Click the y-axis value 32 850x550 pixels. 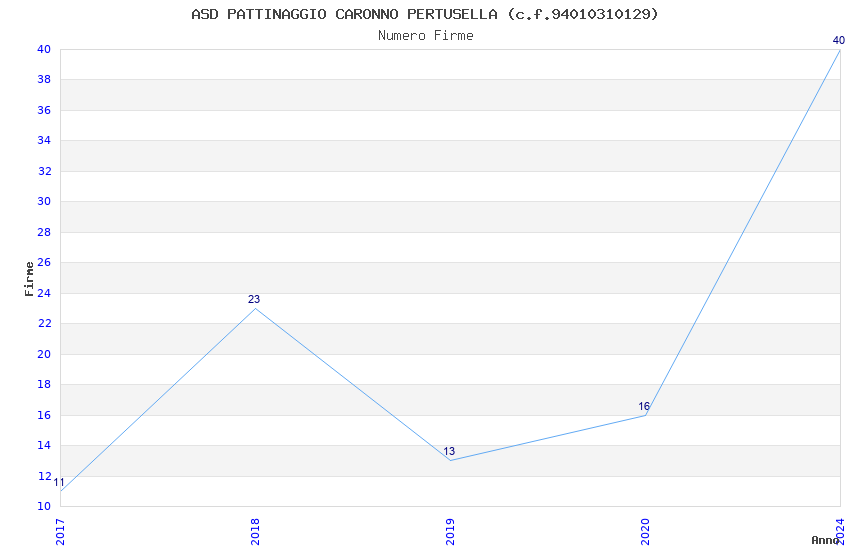(44, 171)
